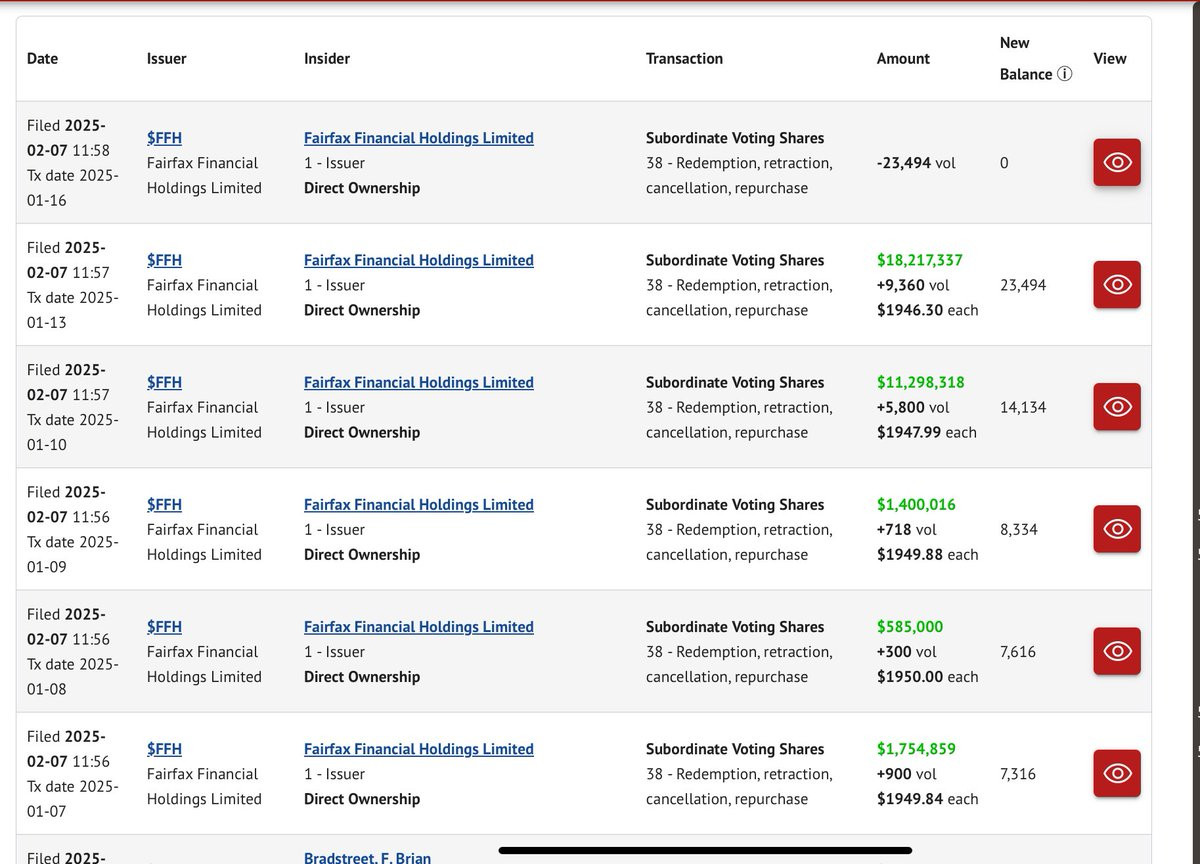1200x864 pixels.
Task: Click the Insider column header
Action: [327, 58]
